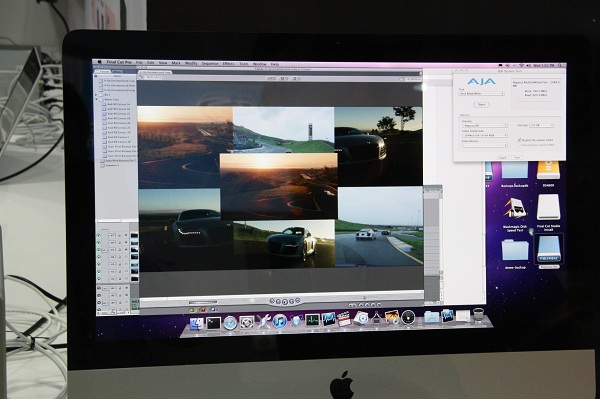Open Safari compass icon in dock
The width and height of the screenshot is (600, 399).
230,323
